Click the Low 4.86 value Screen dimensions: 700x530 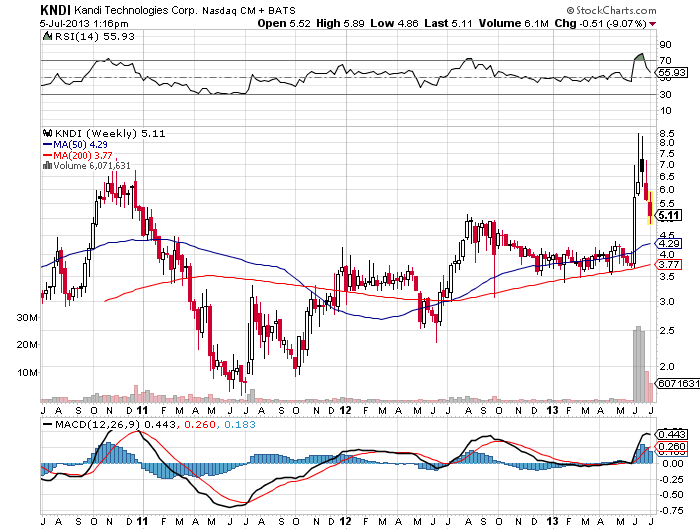(x=394, y=23)
